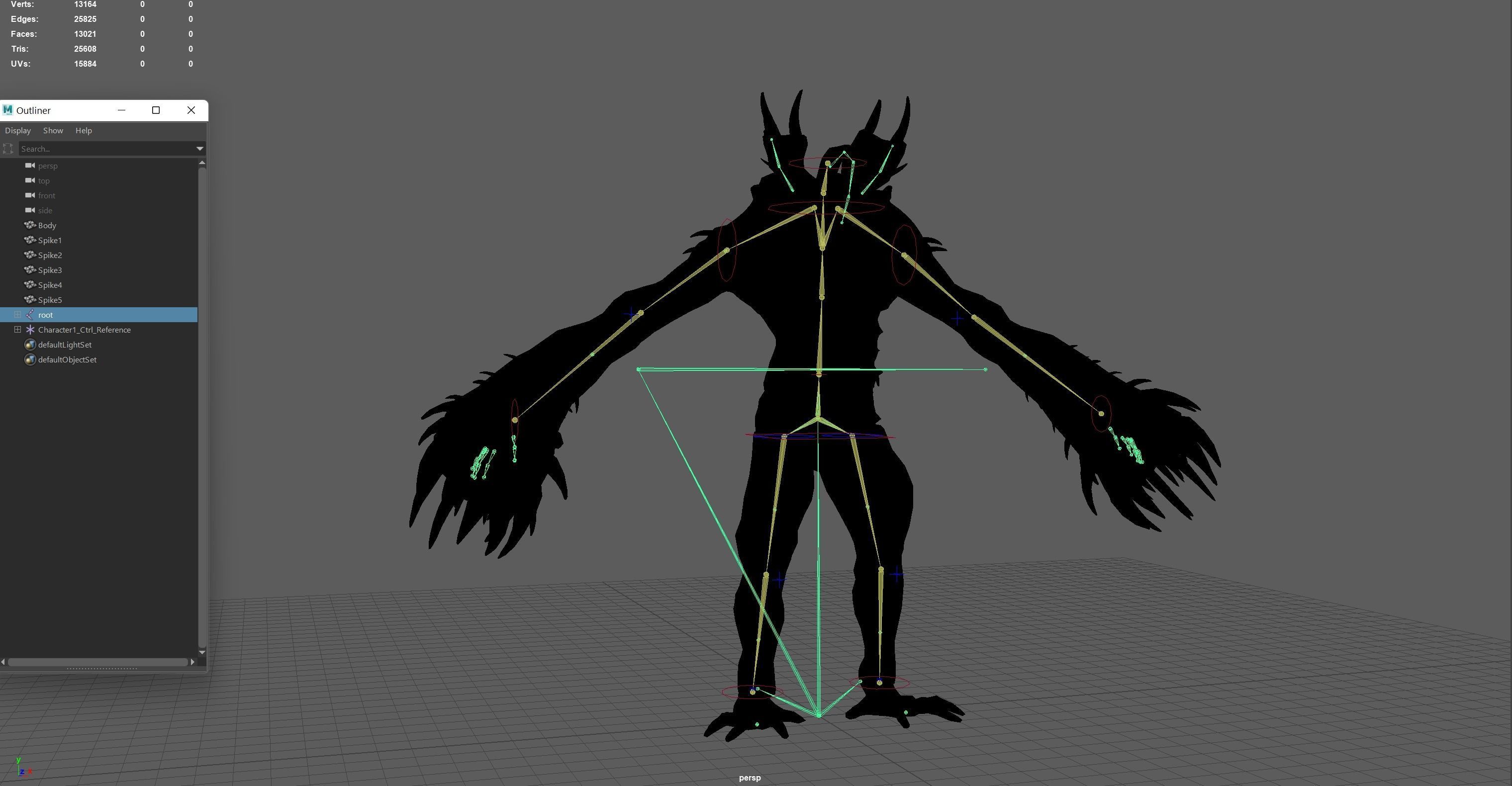
Task: Close the Outliner window
Action: coord(191,110)
